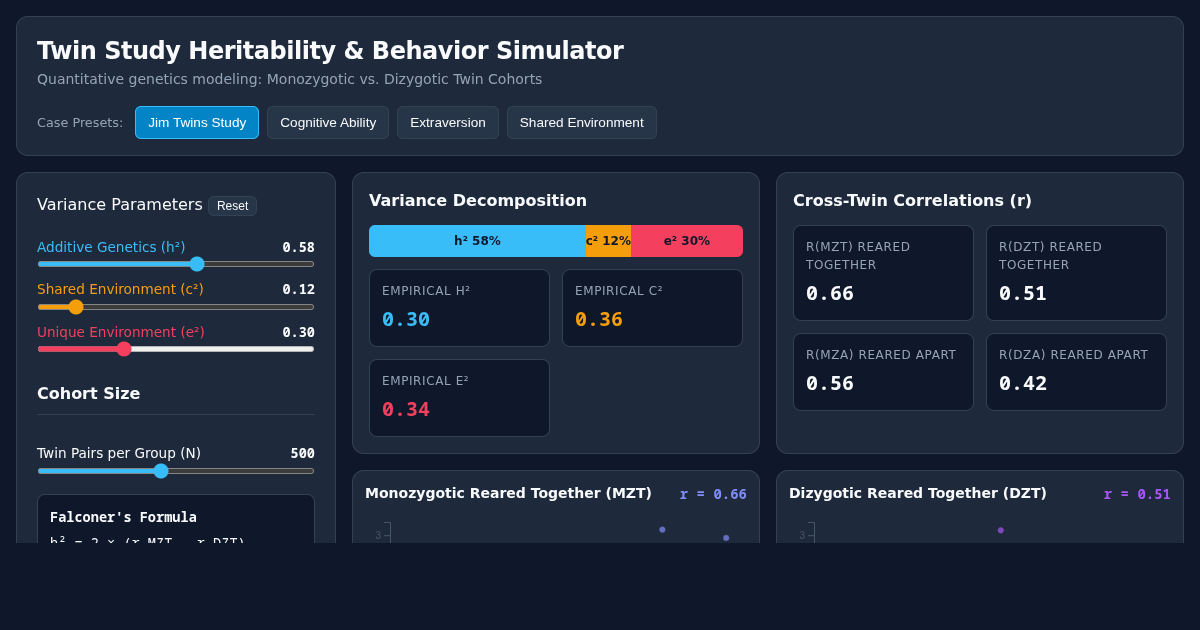1200x630 pixels.
Task: Adjust the Additive Genetics (h²) slider
Action: click(x=176, y=264)
